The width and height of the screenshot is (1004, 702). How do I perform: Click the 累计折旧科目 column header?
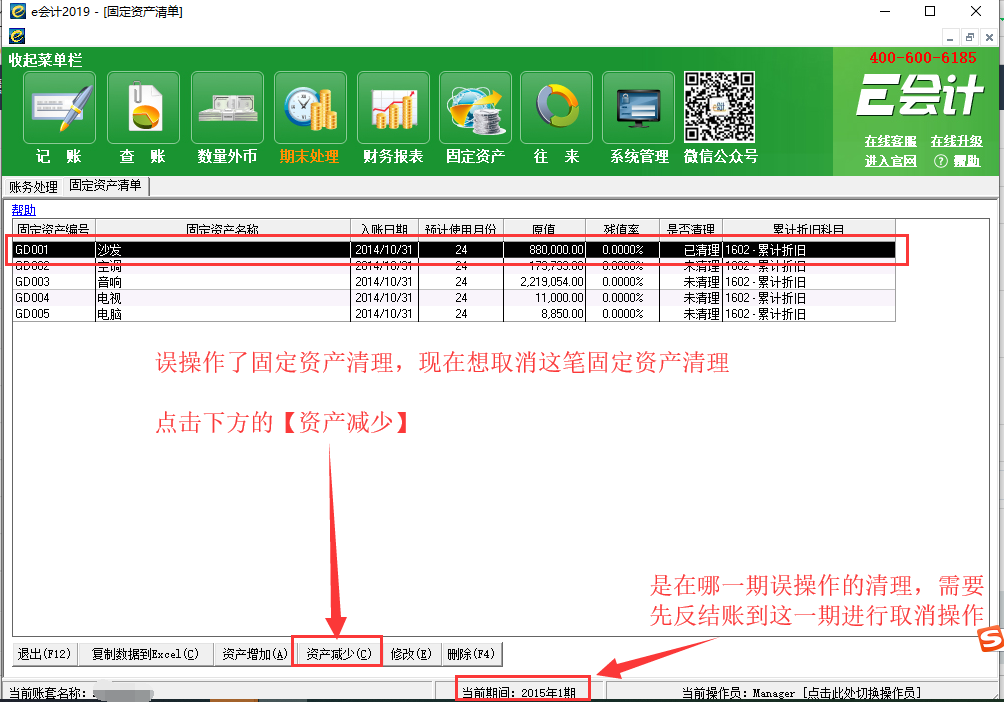point(809,229)
